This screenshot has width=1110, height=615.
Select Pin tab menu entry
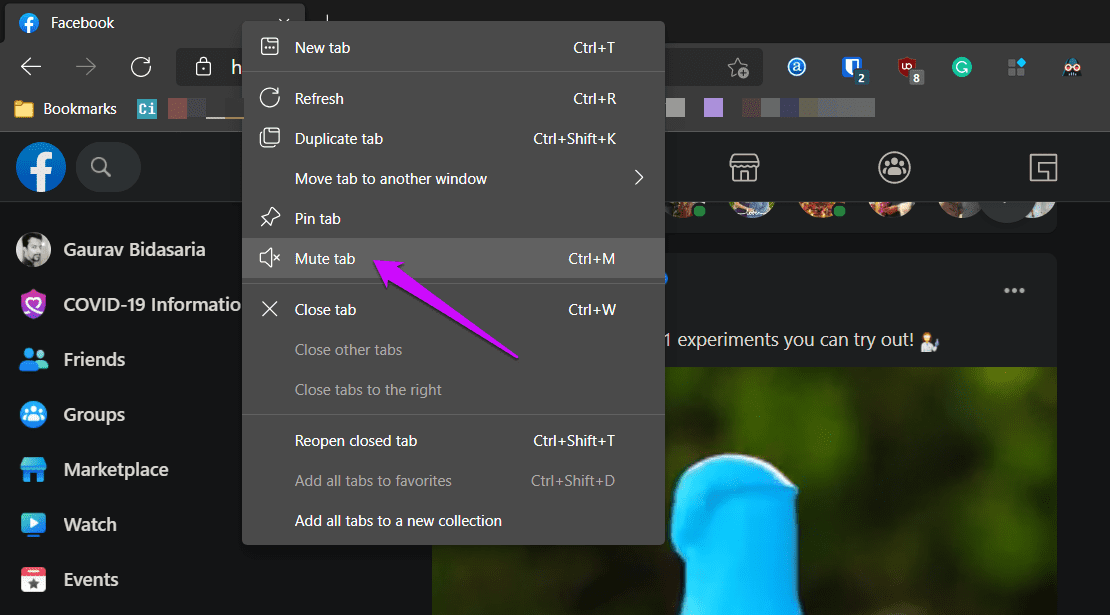453,219
